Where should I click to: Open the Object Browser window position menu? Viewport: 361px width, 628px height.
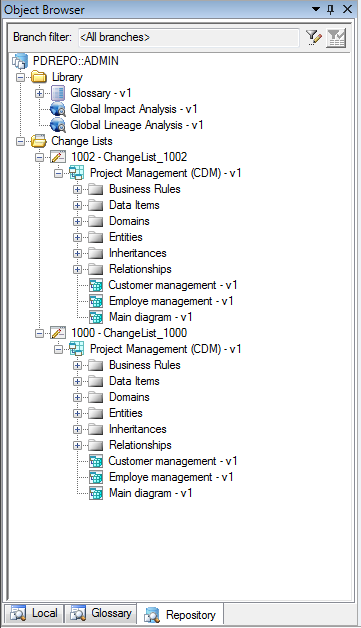pos(316,9)
